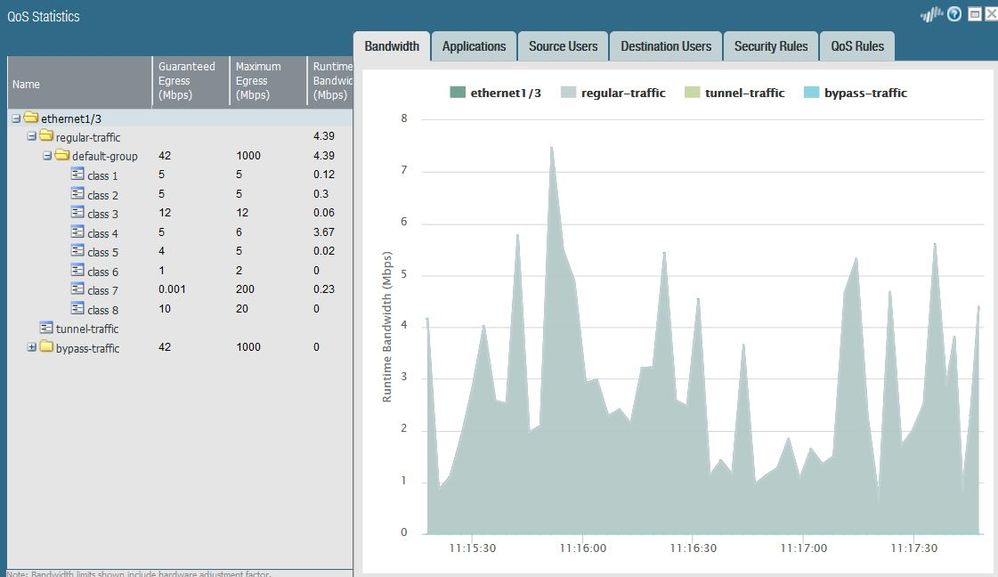Collapse the regular-traffic tree node

(32, 137)
